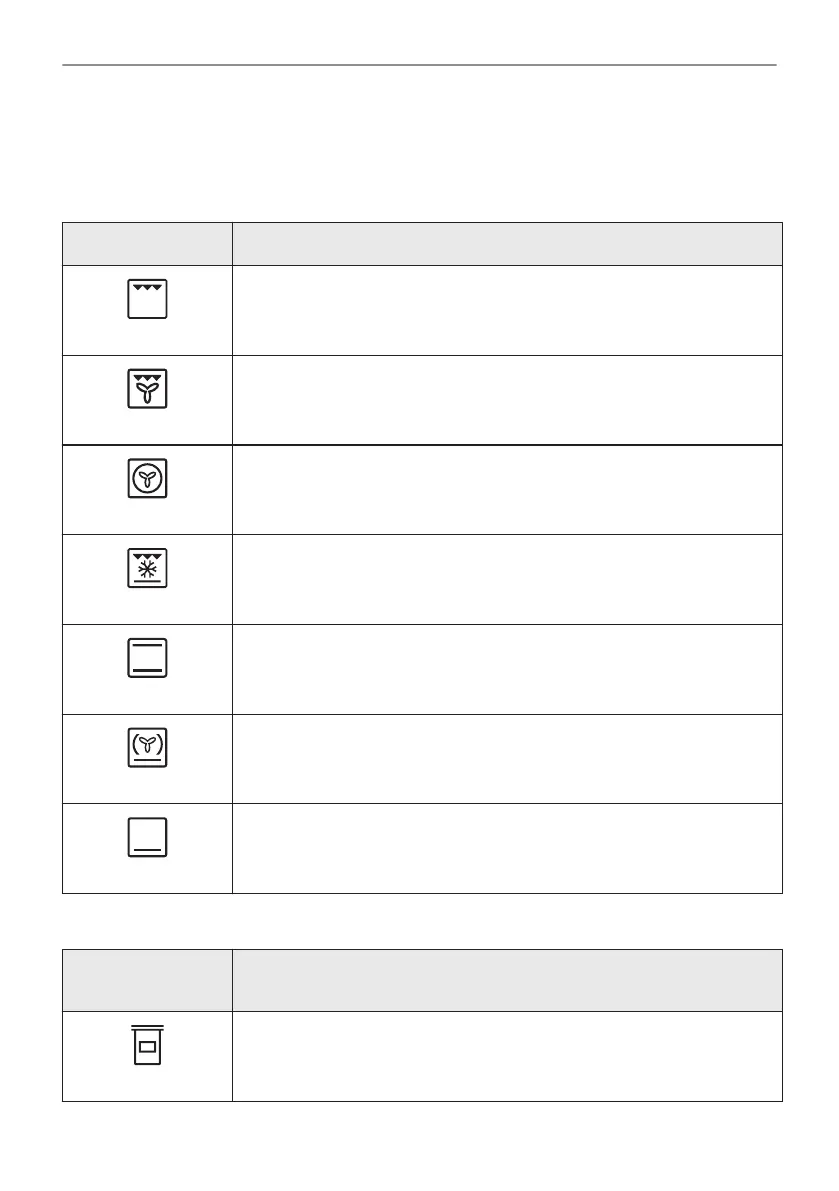The width and height of the screenshot is (839, 1191).
Task: Select the description cell beside bottom heat icon
Action: [x=506, y=848]
